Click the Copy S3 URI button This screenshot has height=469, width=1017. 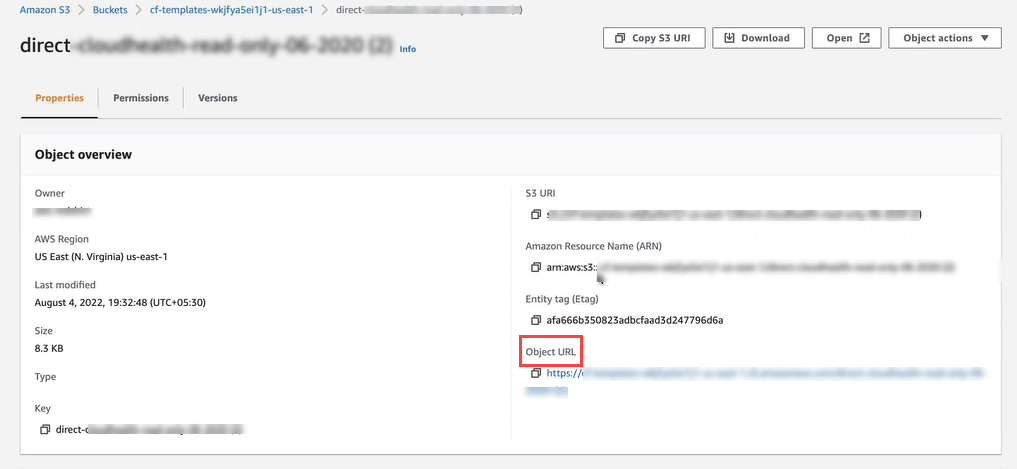pyautogui.click(x=654, y=38)
